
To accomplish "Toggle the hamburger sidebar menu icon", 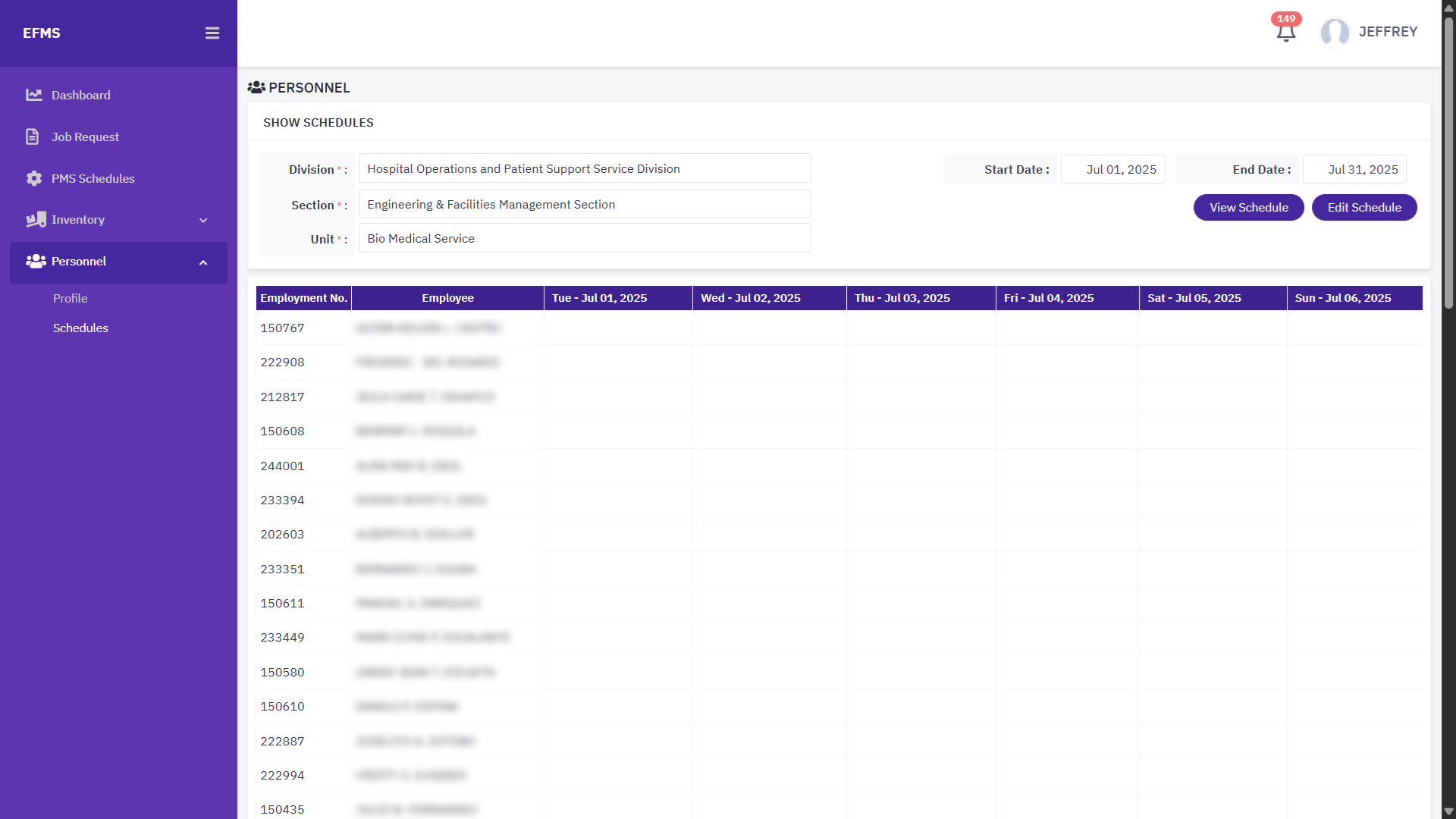I will [212, 33].
